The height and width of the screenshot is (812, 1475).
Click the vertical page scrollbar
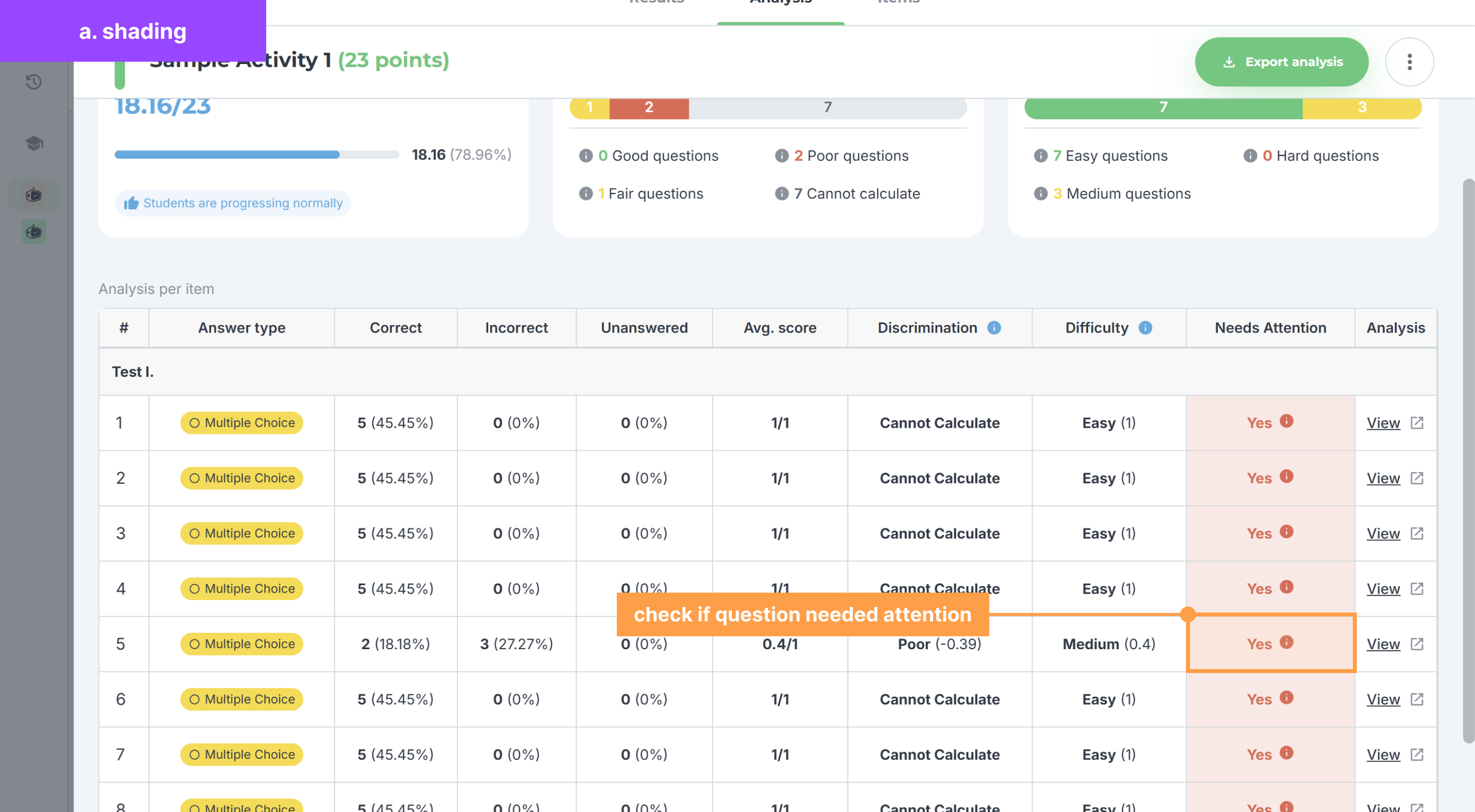coord(1468,461)
